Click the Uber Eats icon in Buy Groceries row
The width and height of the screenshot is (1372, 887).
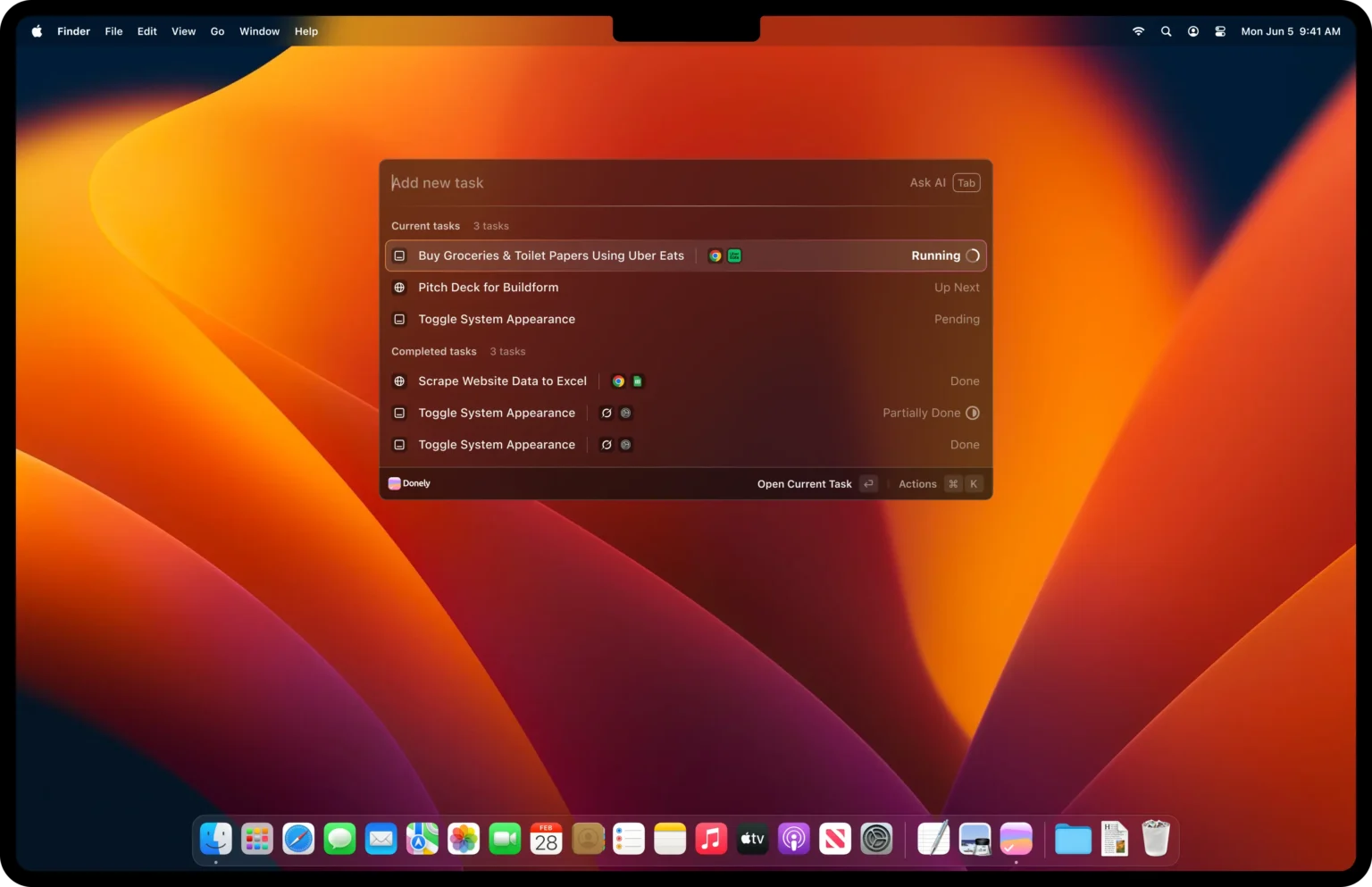tap(734, 255)
